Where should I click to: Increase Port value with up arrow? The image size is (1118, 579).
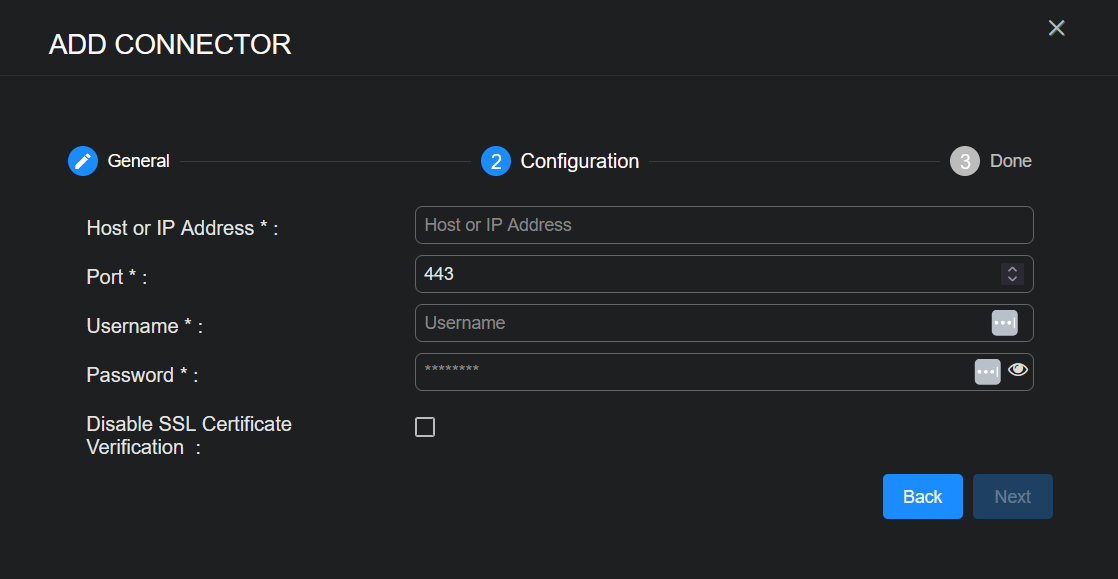pos(1012,269)
